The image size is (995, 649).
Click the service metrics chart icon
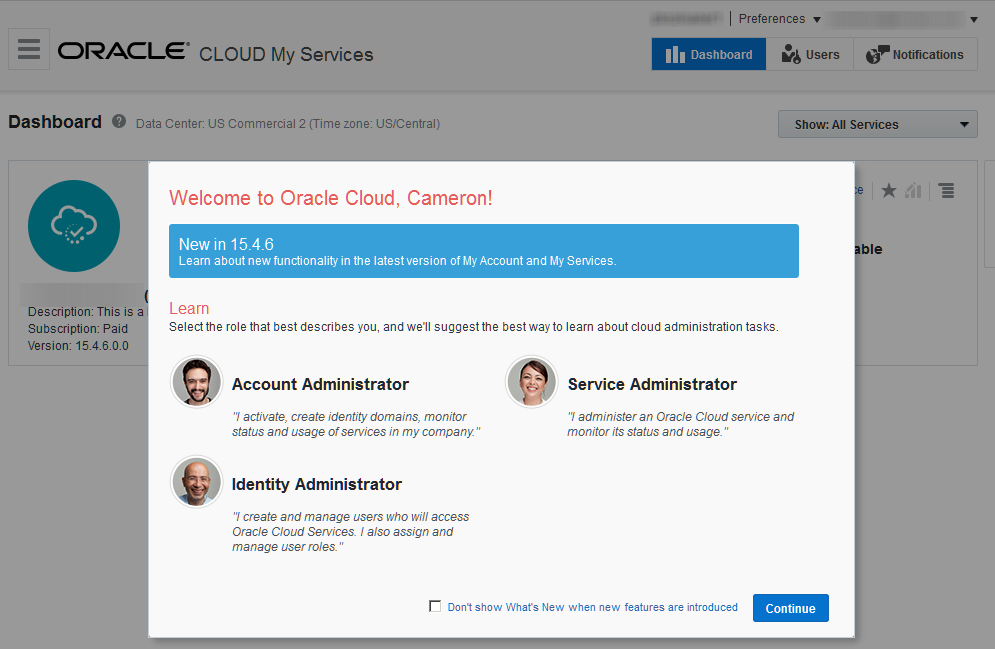pyautogui.click(x=913, y=190)
